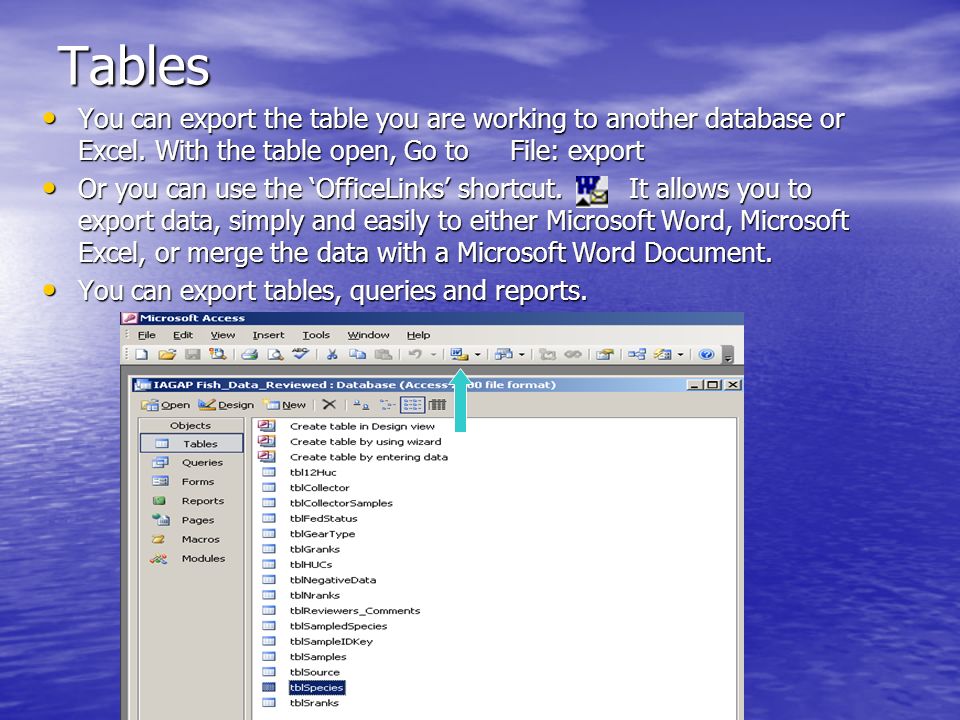
Task: Click the Properties toolbar icon
Action: point(604,354)
